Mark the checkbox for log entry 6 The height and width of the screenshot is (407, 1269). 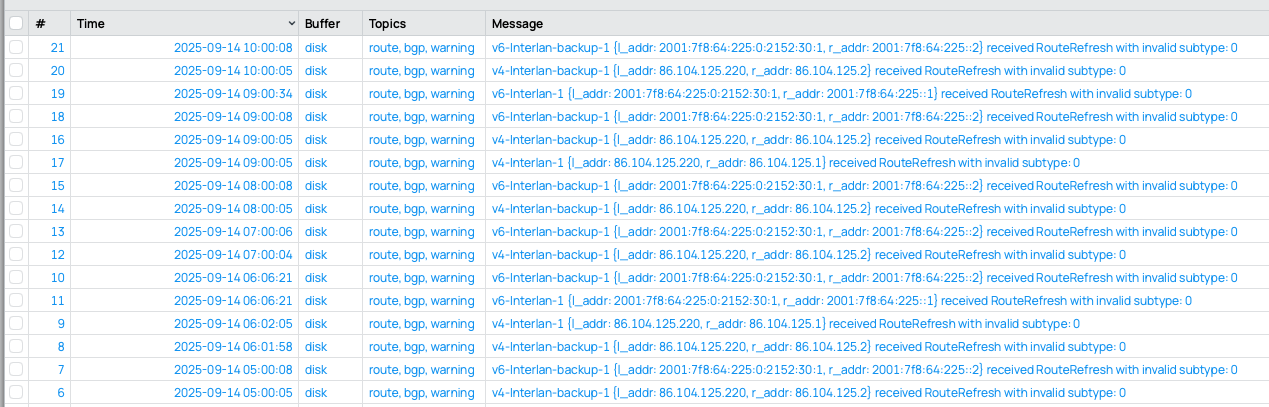point(16,393)
